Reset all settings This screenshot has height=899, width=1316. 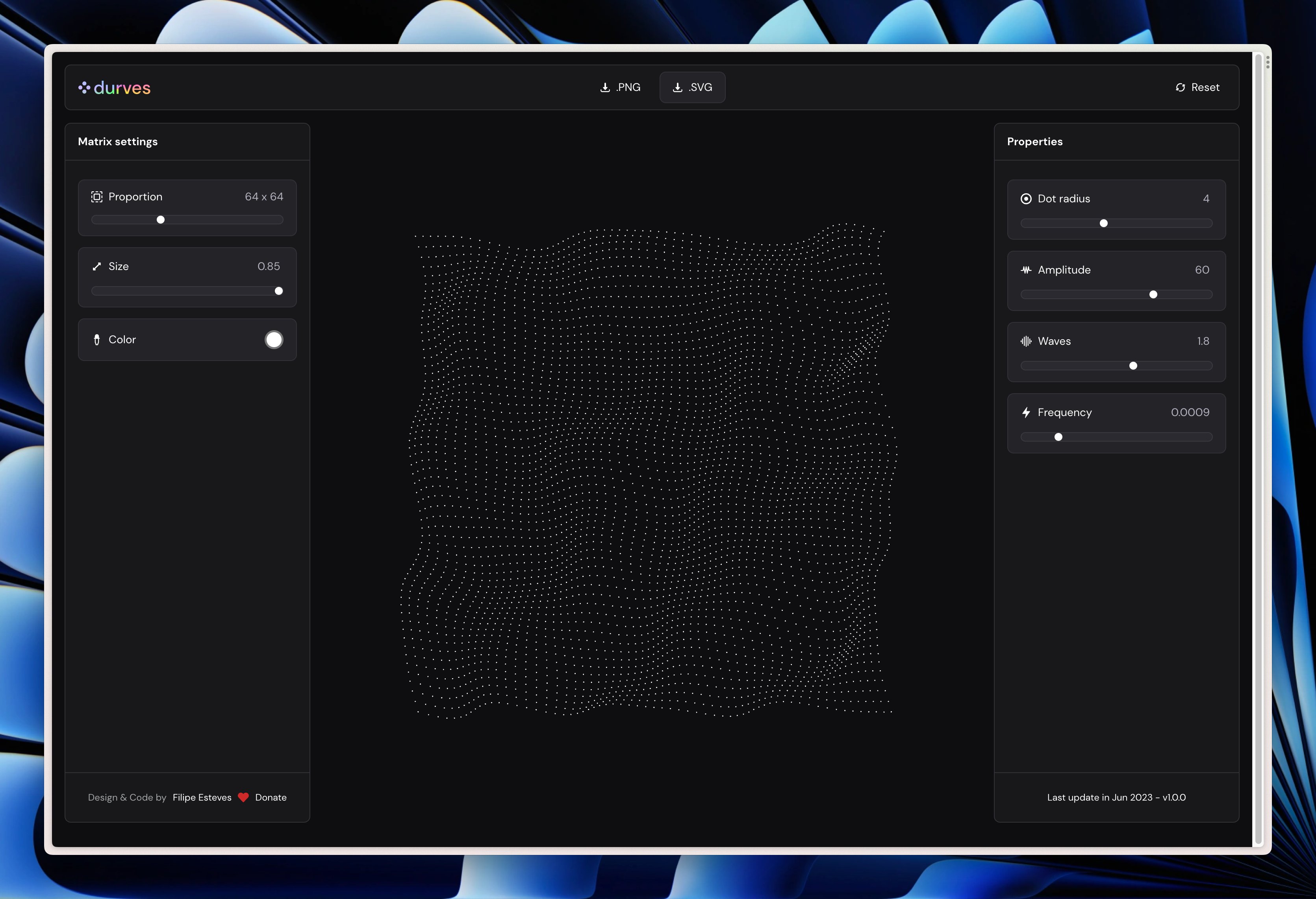[x=1197, y=88]
